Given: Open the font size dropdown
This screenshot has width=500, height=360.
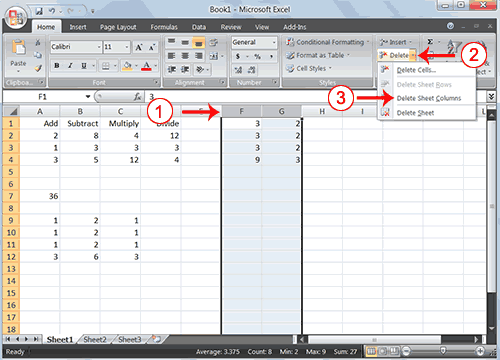Looking at the screenshot, I should (x=127, y=47).
